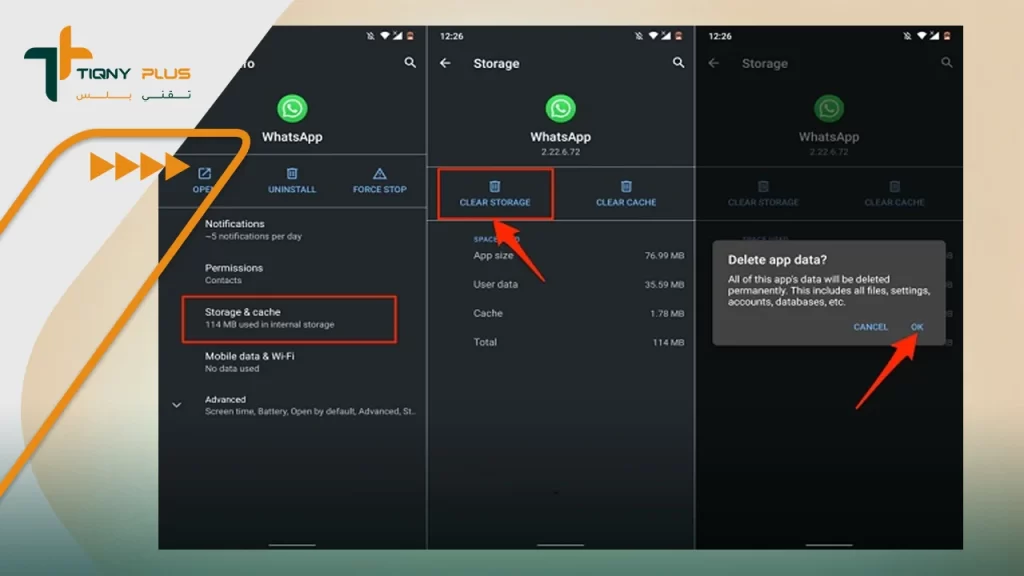1024x576 pixels.
Task: Tap the muted notification bell in the middle status bar
Action: click(x=638, y=36)
